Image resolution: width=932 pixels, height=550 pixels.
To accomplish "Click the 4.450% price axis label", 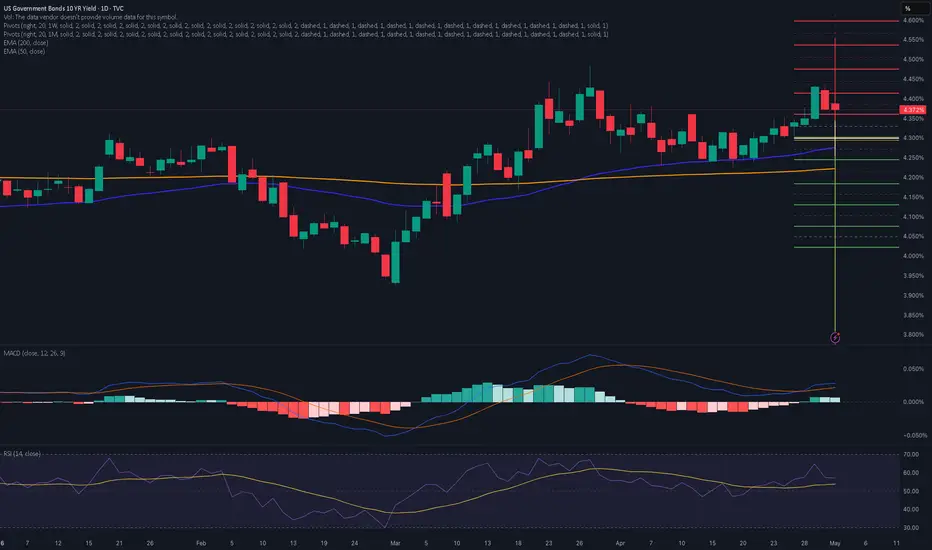I will [913, 79].
